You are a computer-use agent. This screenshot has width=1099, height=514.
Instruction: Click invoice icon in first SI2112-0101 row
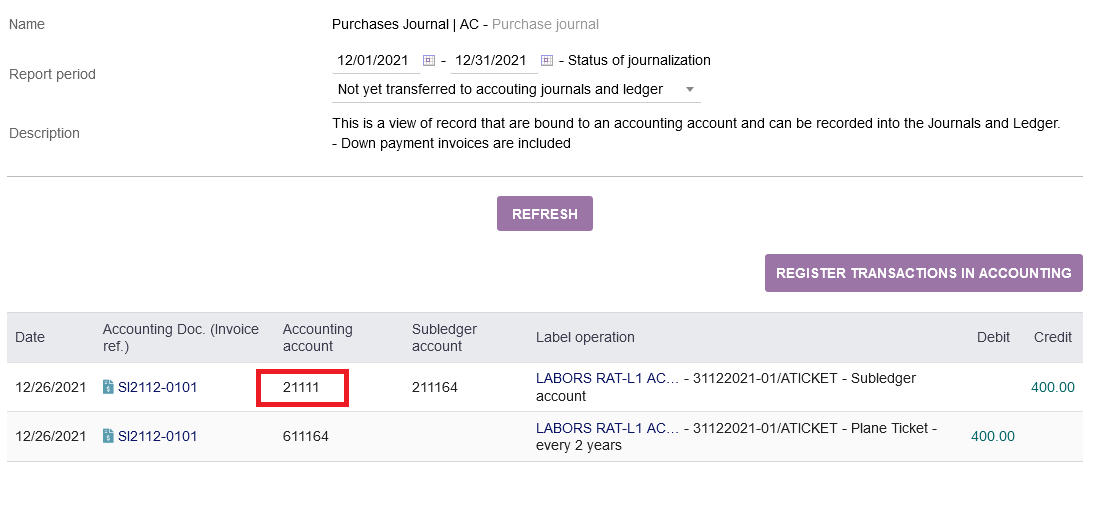click(108, 387)
